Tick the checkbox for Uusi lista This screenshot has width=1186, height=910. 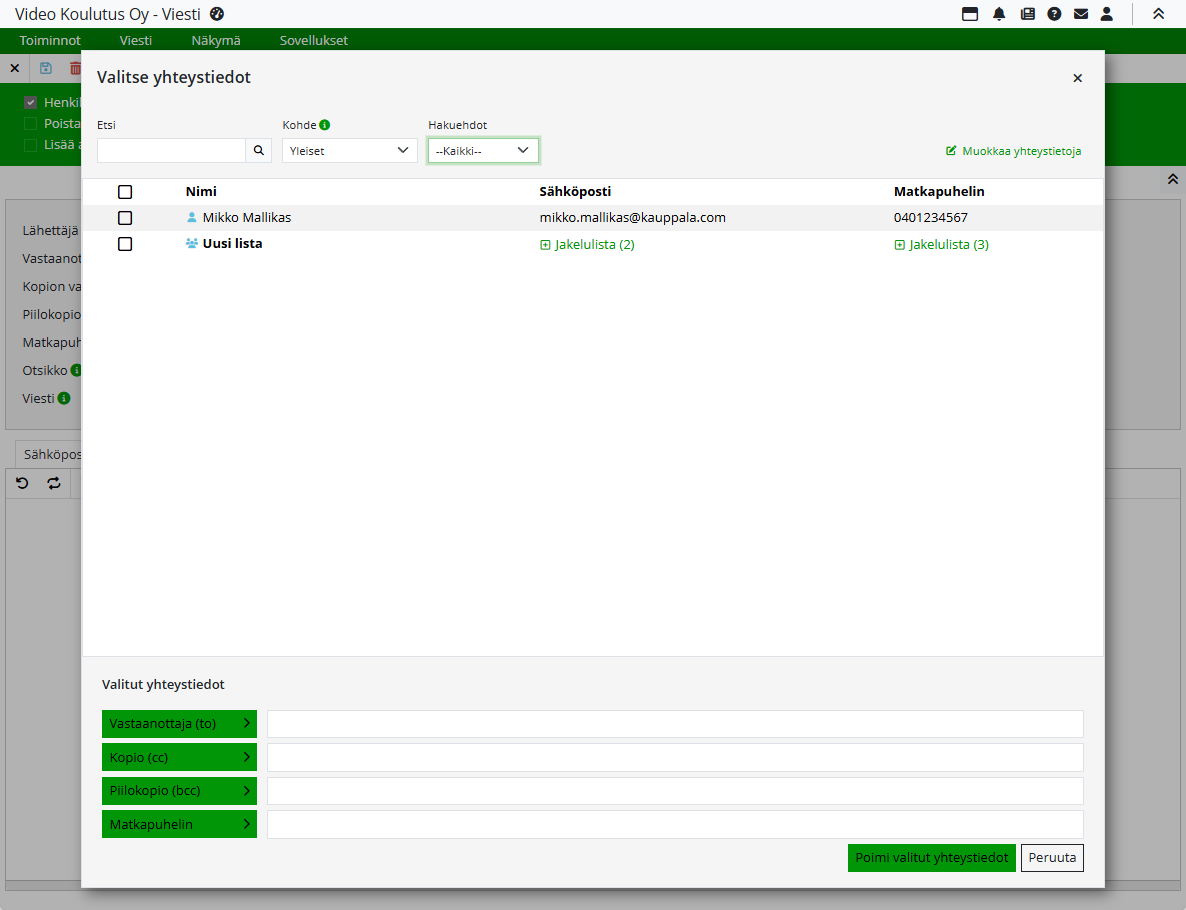(x=125, y=244)
